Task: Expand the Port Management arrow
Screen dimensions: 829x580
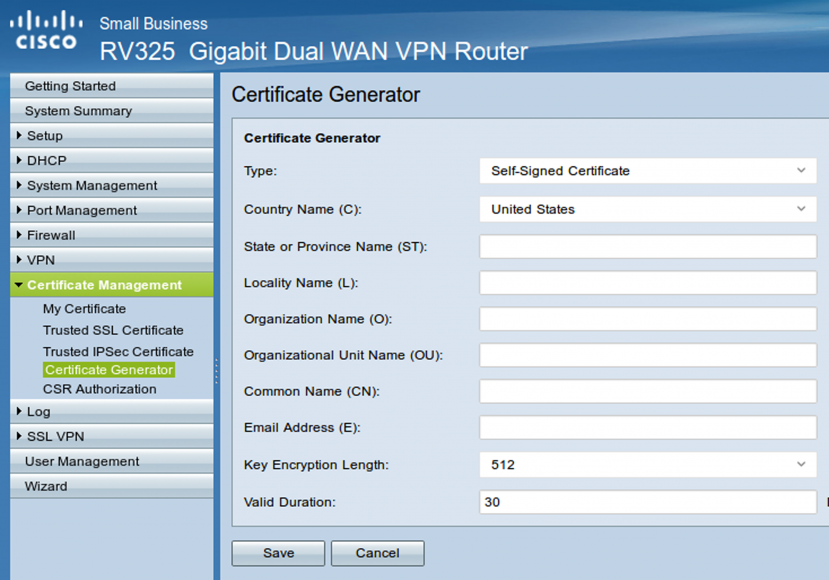Action: coord(19,210)
